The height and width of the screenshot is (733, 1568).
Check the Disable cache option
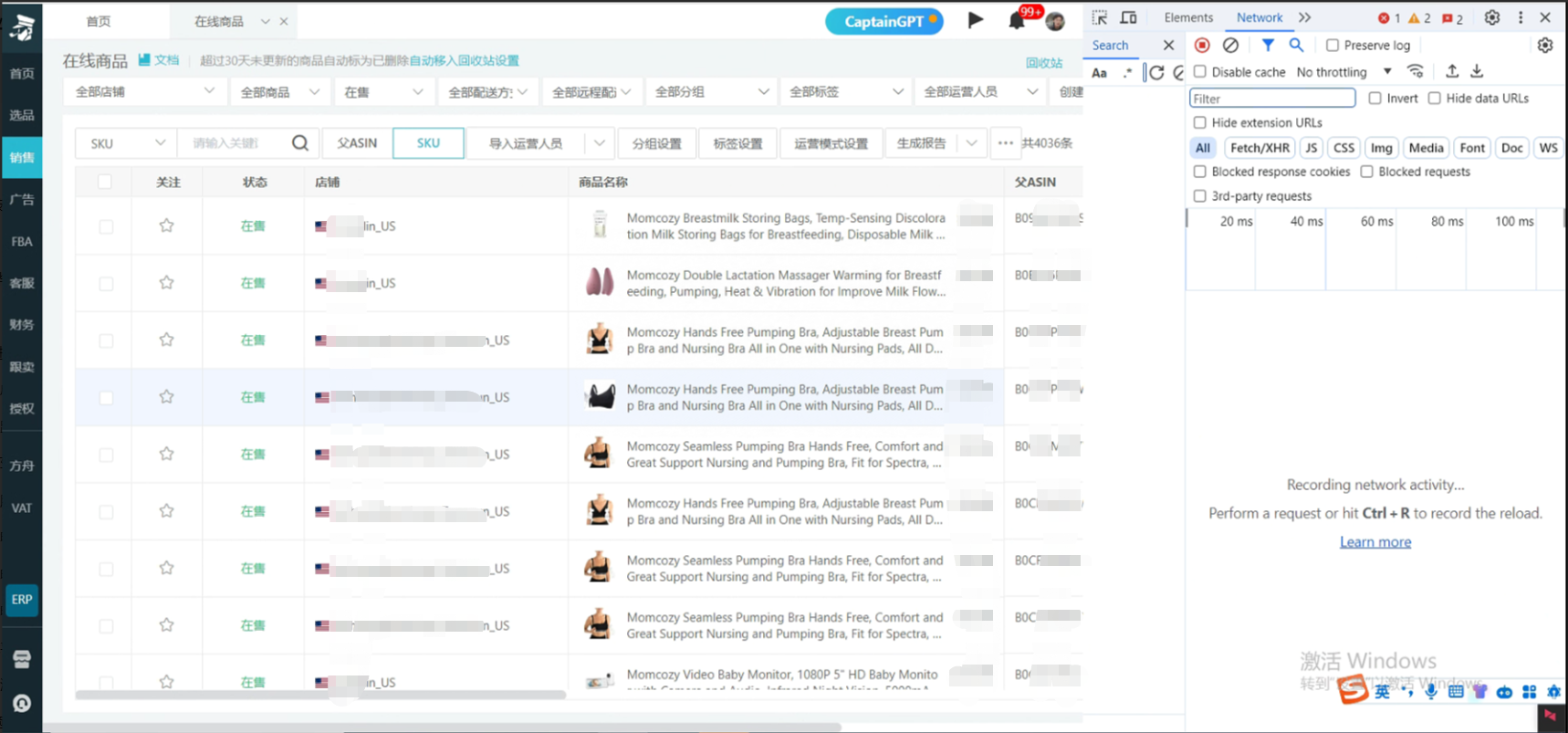(1200, 71)
